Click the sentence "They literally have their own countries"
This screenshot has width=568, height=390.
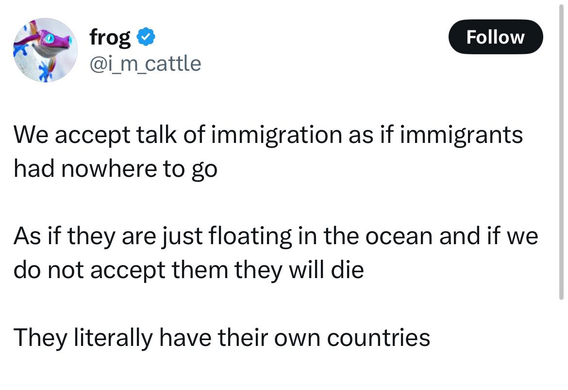coord(222,338)
